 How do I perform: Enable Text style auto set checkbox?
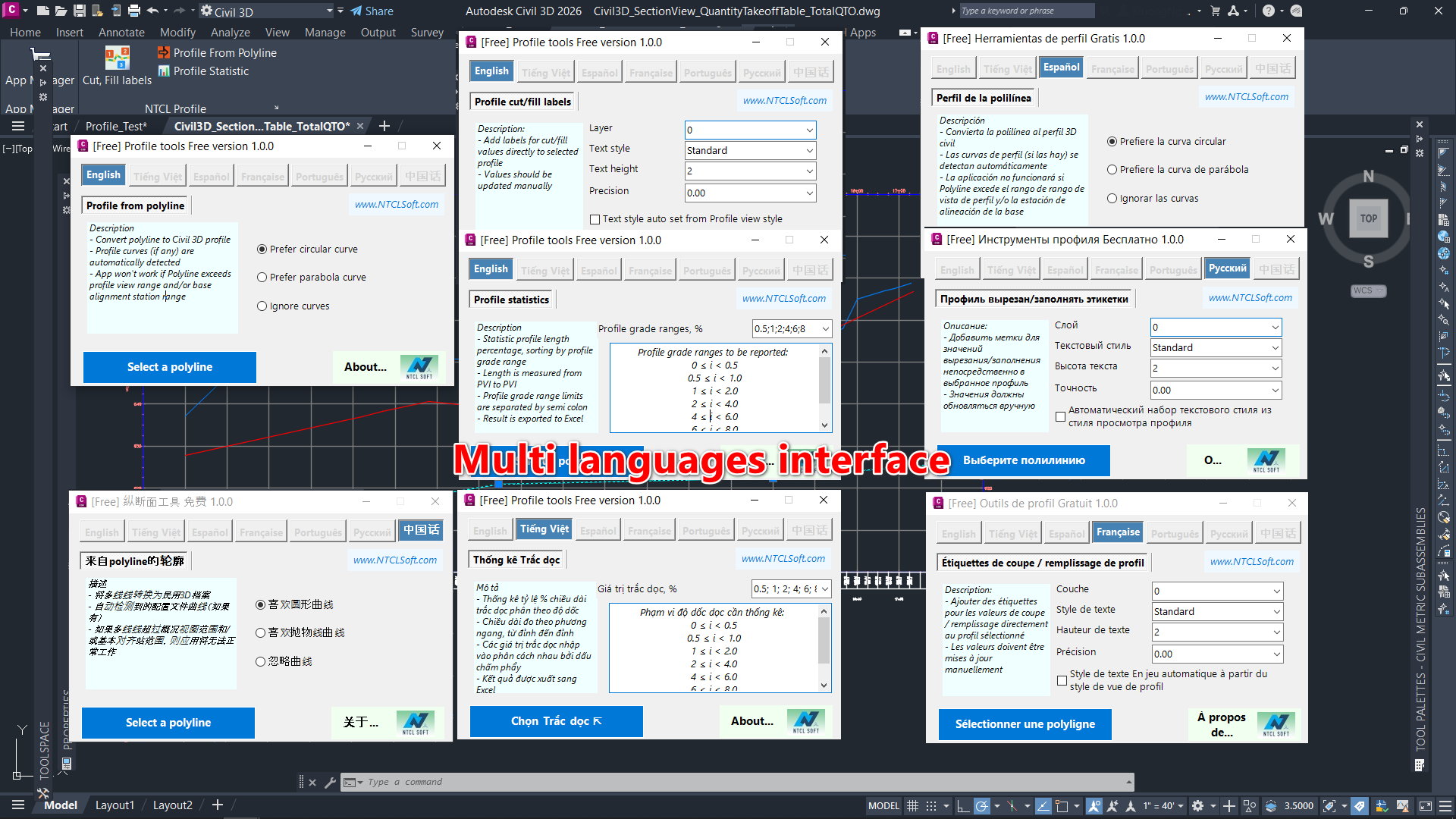[x=595, y=219]
